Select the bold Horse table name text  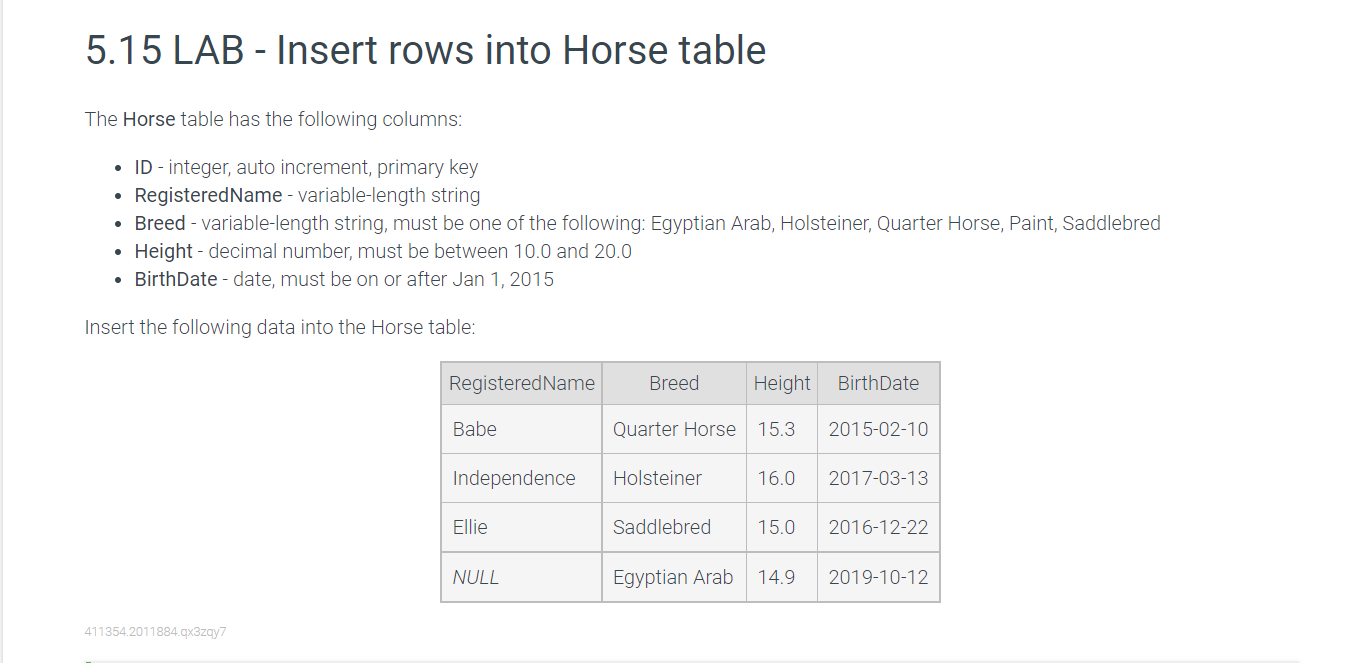pyautogui.click(x=149, y=119)
